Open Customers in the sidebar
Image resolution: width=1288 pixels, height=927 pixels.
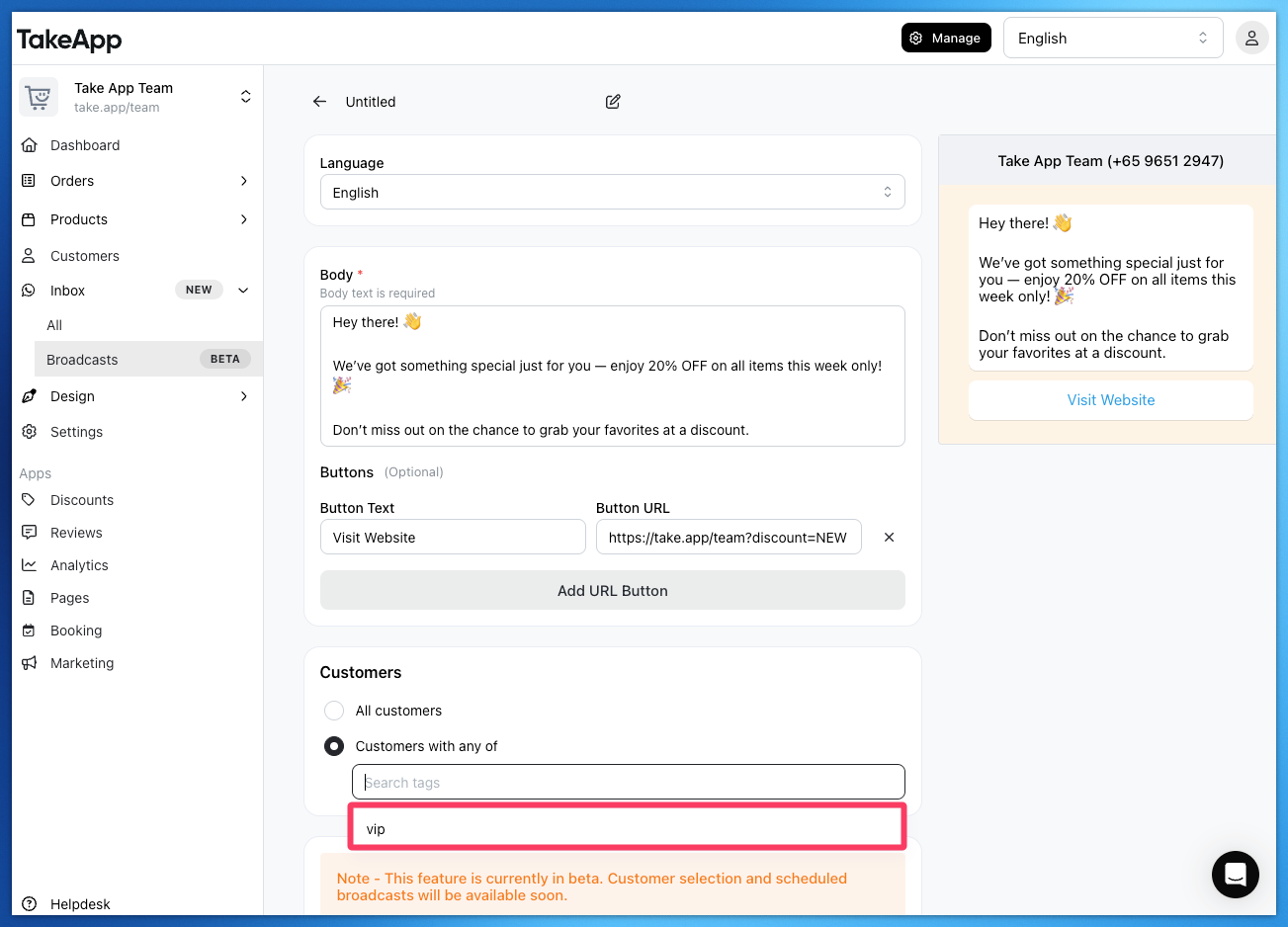[85, 256]
